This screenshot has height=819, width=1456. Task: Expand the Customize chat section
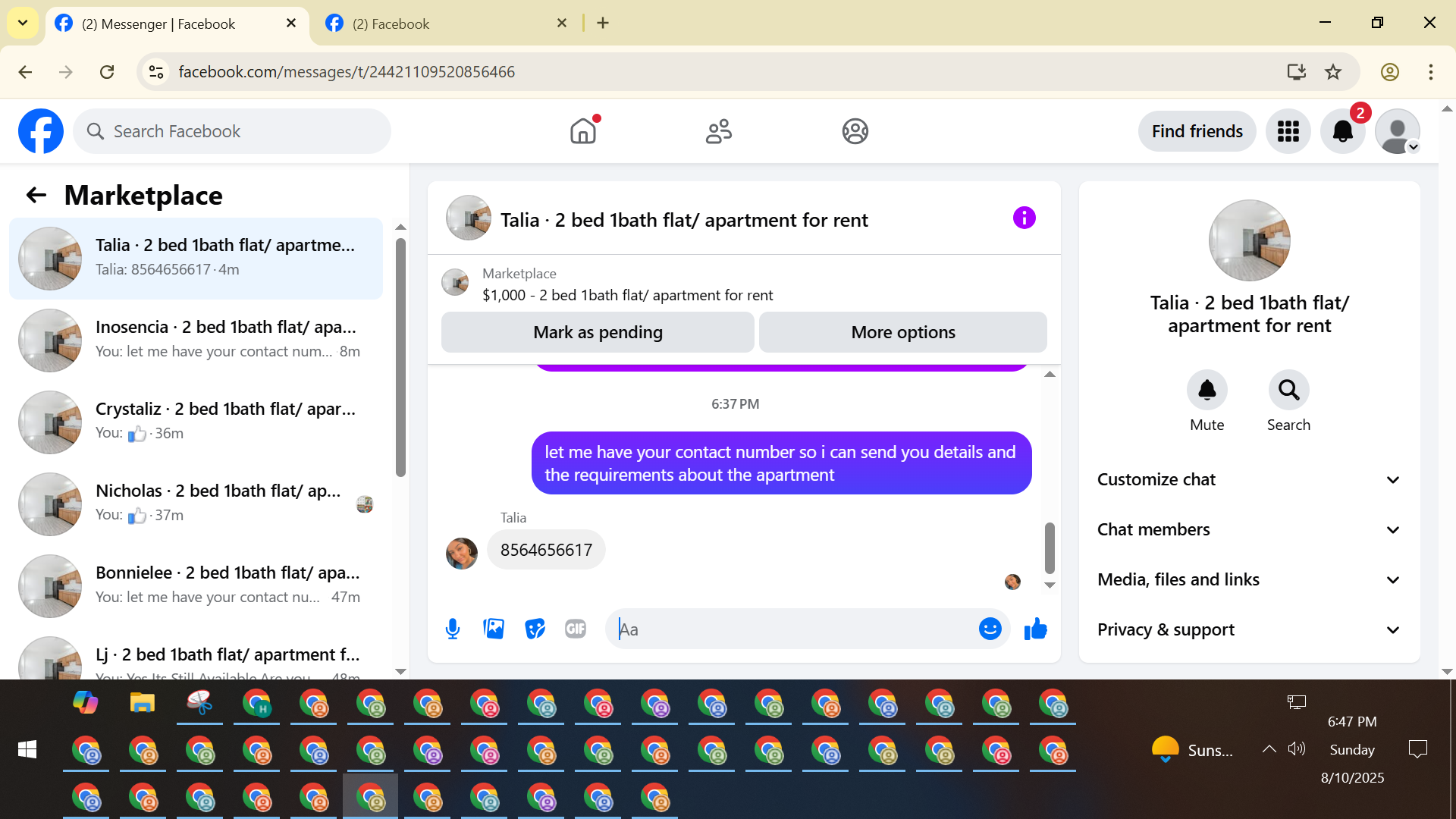pos(1248,479)
